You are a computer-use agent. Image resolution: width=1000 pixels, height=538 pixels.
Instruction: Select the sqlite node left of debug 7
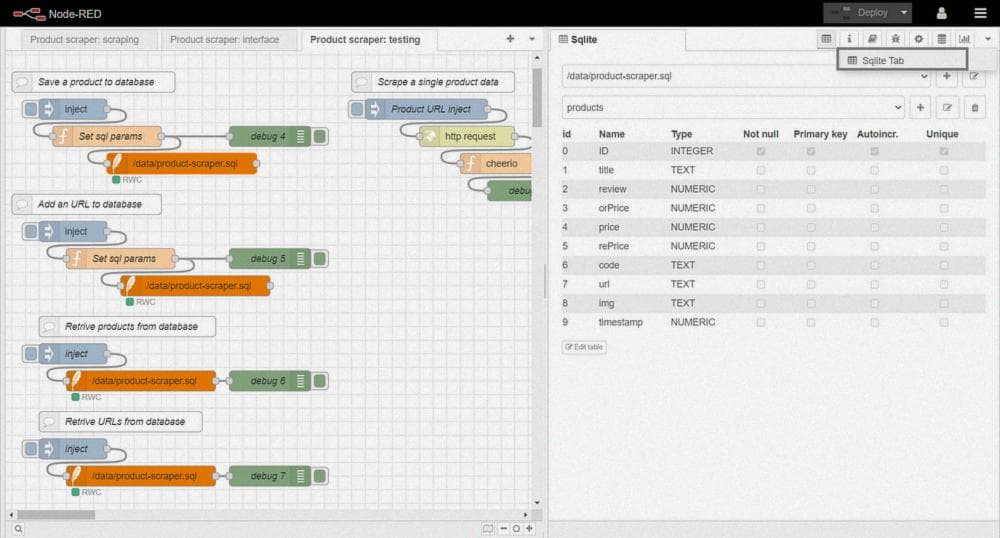point(141,476)
